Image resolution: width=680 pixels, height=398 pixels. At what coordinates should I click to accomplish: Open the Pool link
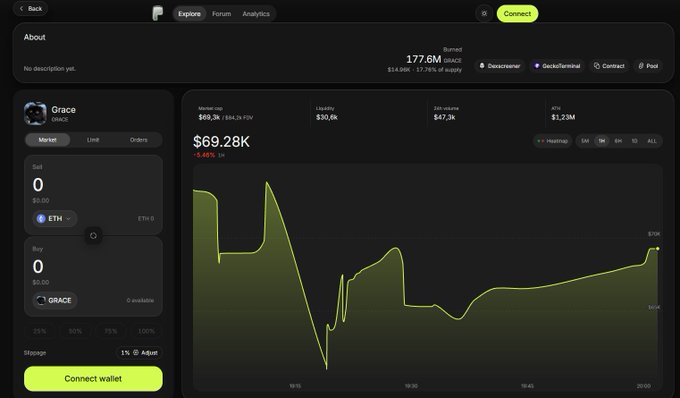[x=648, y=66]
